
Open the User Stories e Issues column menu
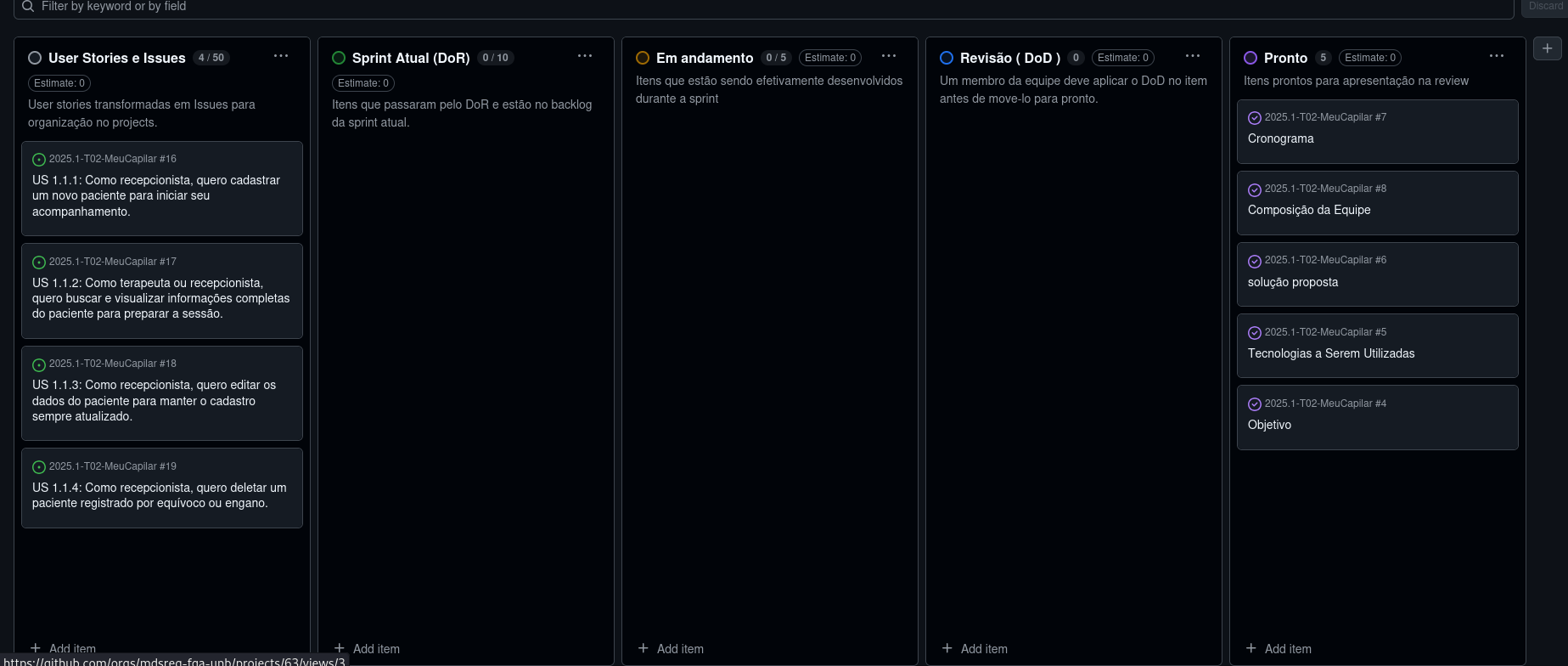click(281, 57)
